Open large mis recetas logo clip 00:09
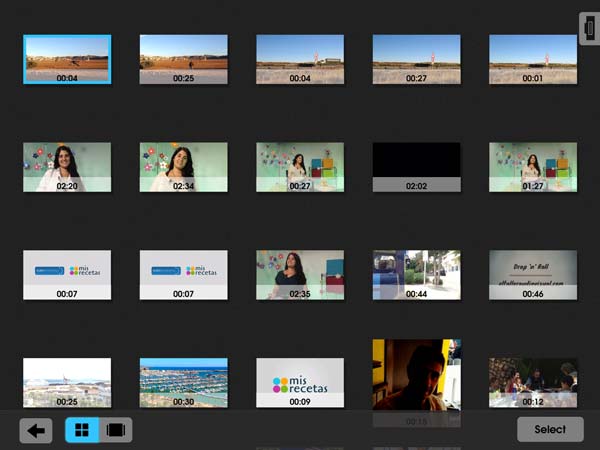 (x=300, y=383)
